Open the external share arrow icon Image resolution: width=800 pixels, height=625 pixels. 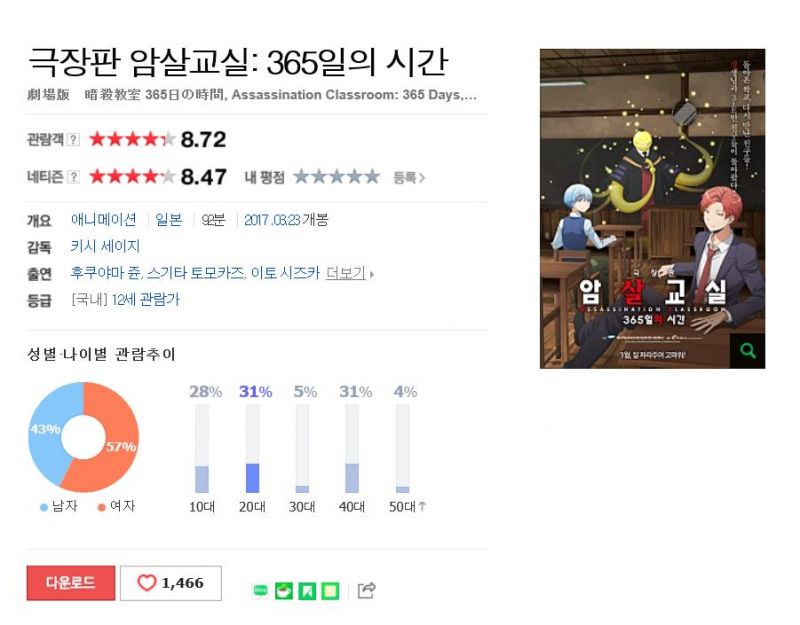pos(367,590)
